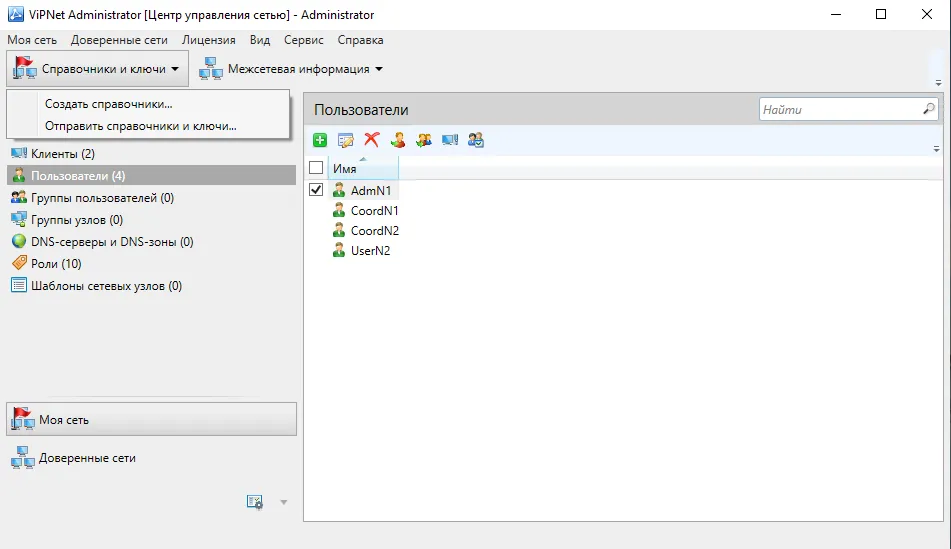951x549 pixels.
Task: Click the CoordN2 user icon
Action: click(339, 231)
